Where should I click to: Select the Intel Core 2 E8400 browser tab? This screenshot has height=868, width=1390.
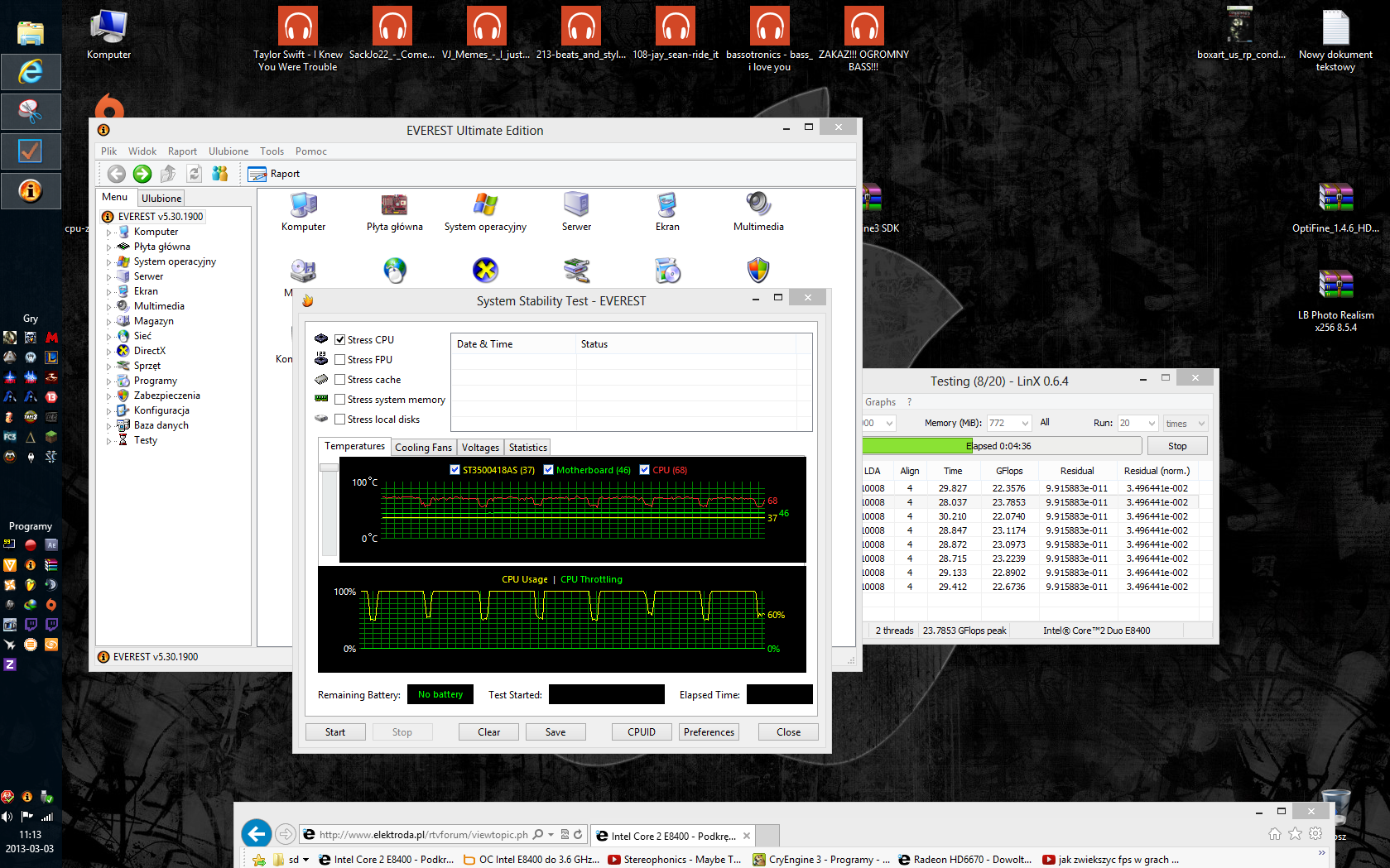tap(673, 836)
